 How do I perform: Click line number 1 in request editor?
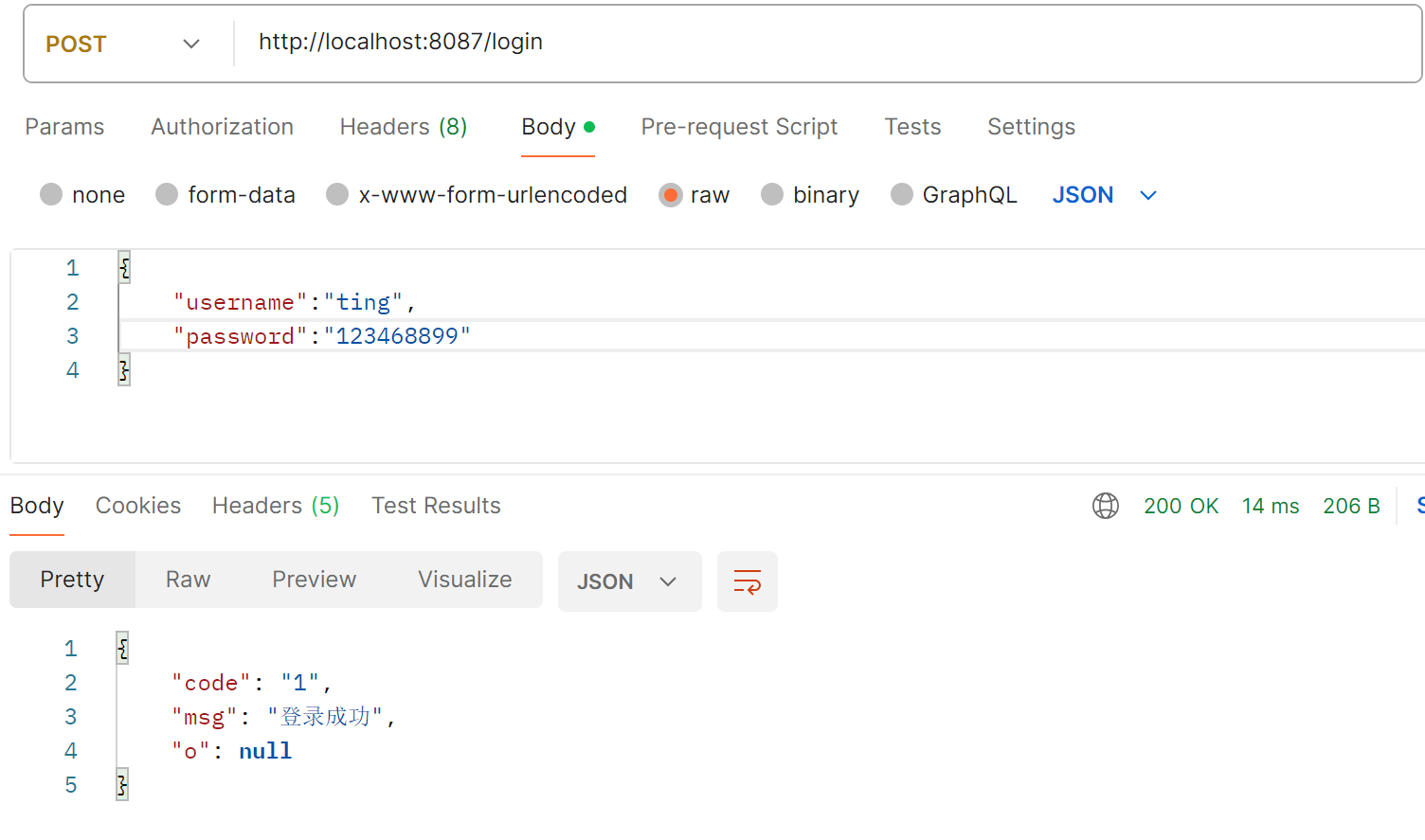coord(72,268)
